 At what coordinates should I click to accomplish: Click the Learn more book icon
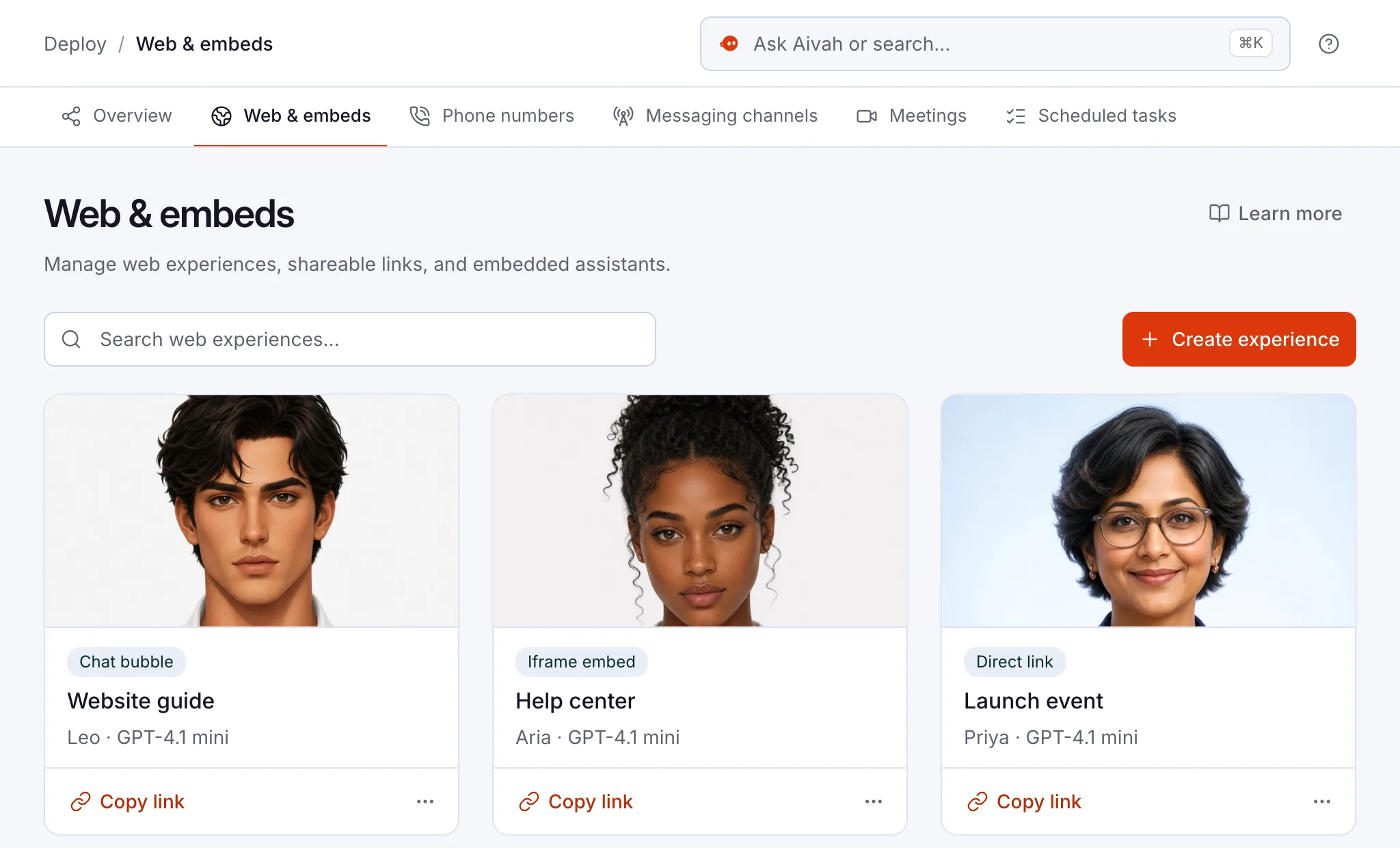(x=1219, y=213)
